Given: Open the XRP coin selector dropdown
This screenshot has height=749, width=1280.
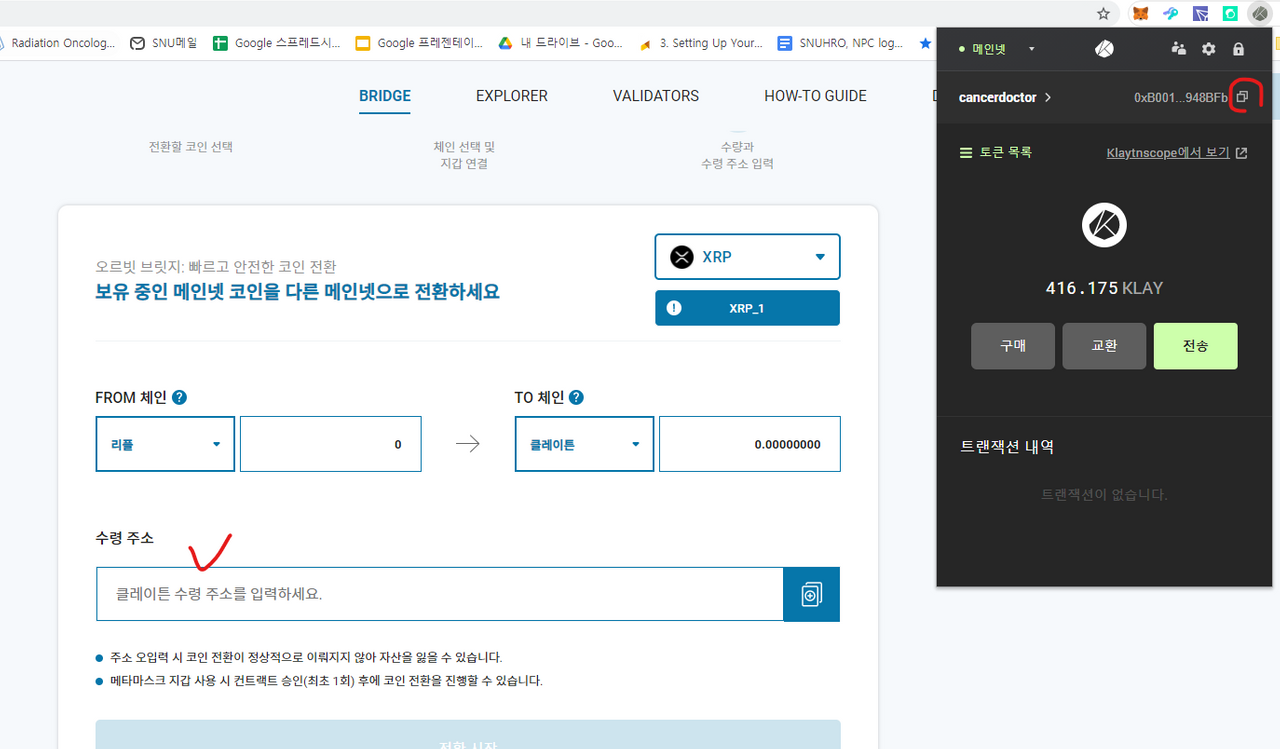Looking at the screenshot, I should 747,256.
